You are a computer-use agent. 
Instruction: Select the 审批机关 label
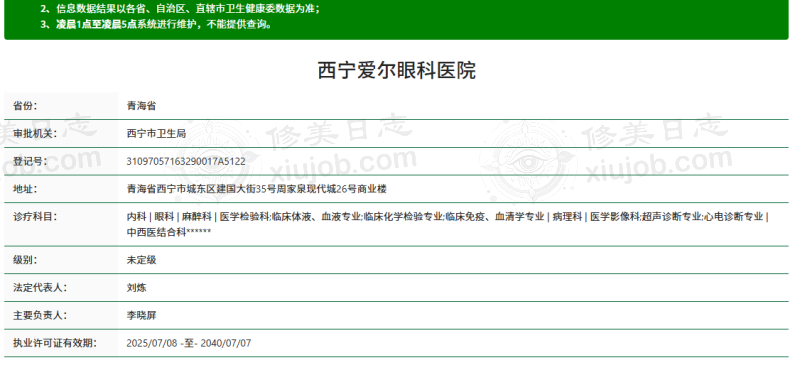click(35, 134)
